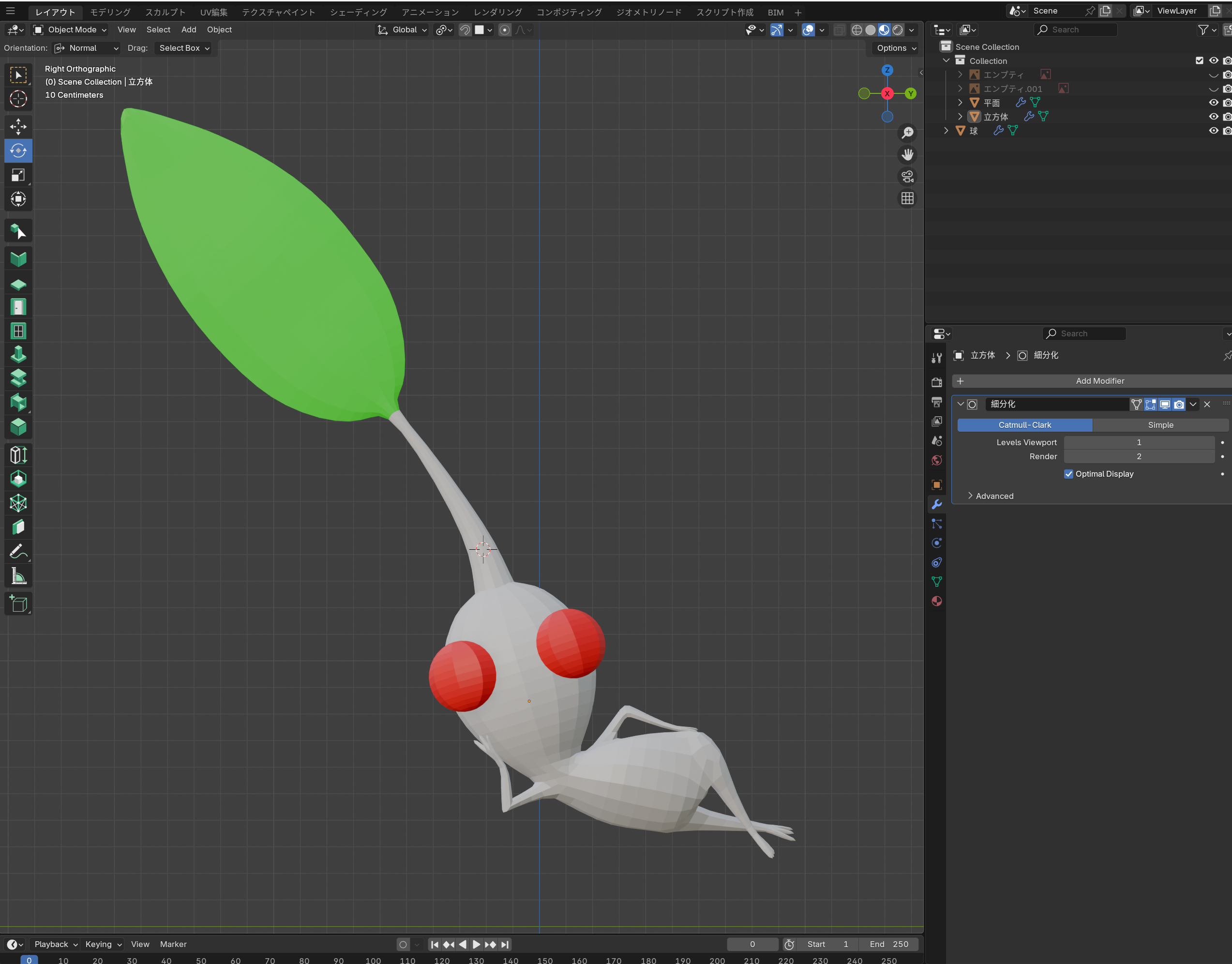Open the Modifiers wrench tab

(x=937, y=505)
